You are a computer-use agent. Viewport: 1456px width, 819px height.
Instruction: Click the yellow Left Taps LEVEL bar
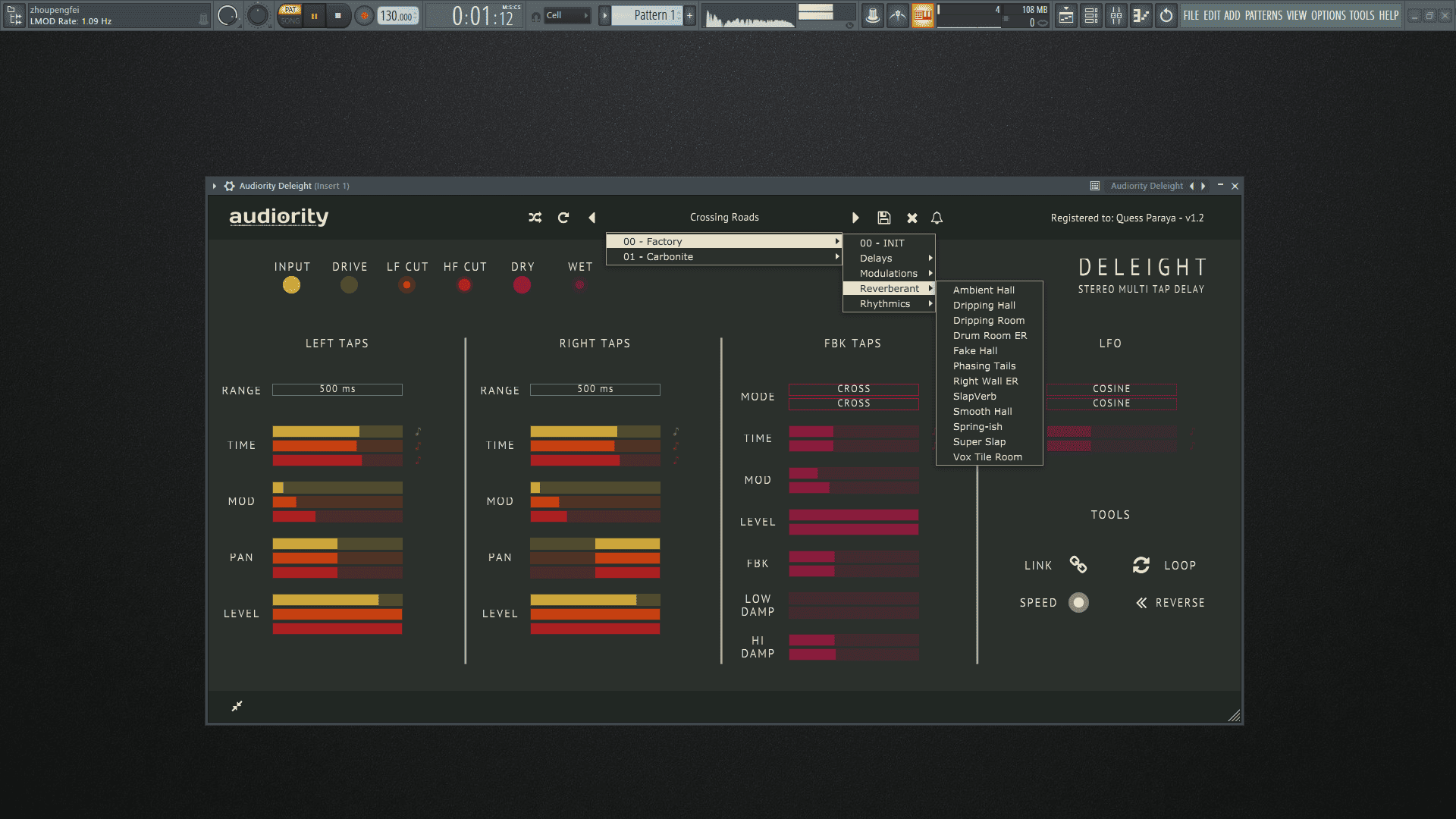click(337, 600)
